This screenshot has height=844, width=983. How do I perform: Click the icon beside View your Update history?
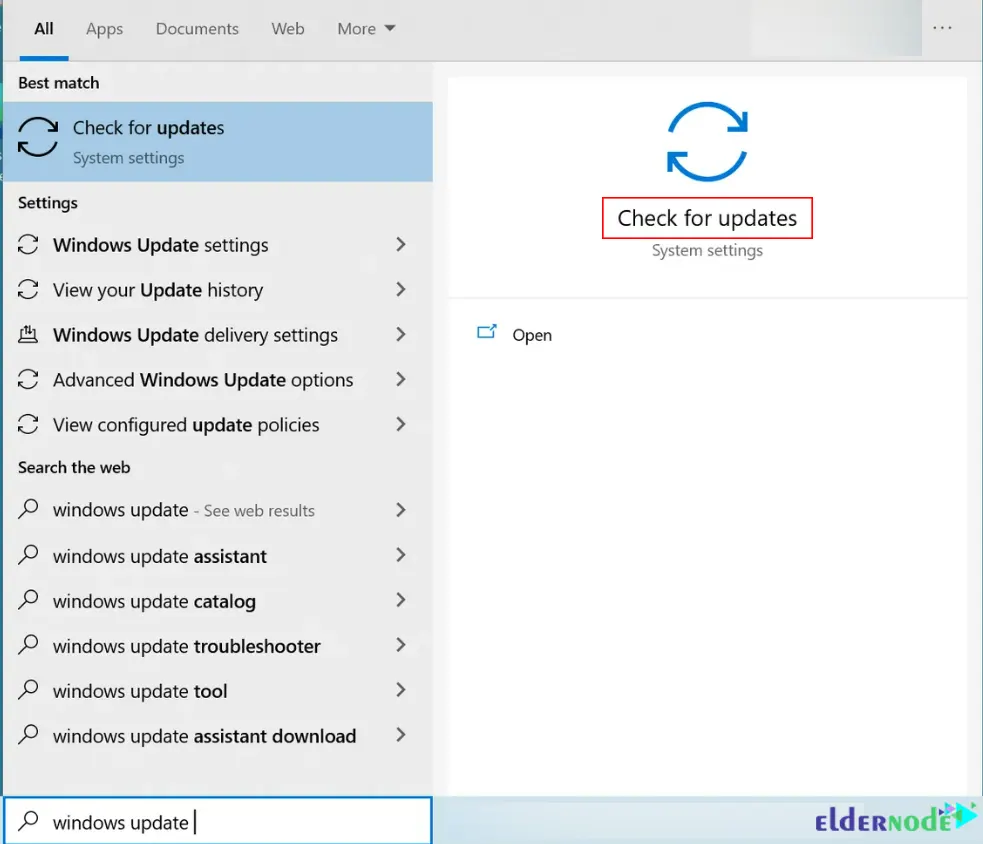pos(28,290)
